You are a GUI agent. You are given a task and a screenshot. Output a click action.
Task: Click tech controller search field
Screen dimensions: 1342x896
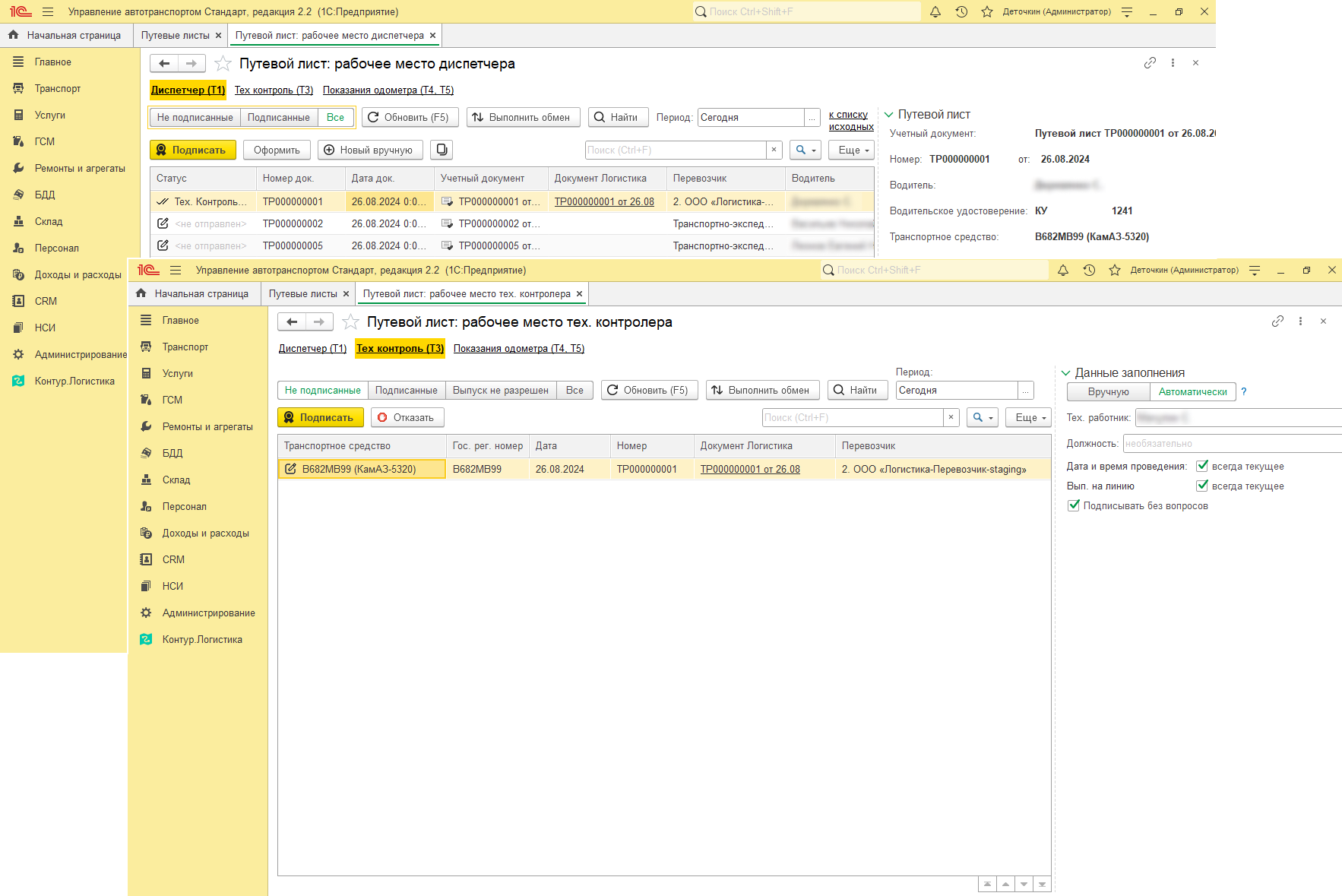tap(853, 418)
